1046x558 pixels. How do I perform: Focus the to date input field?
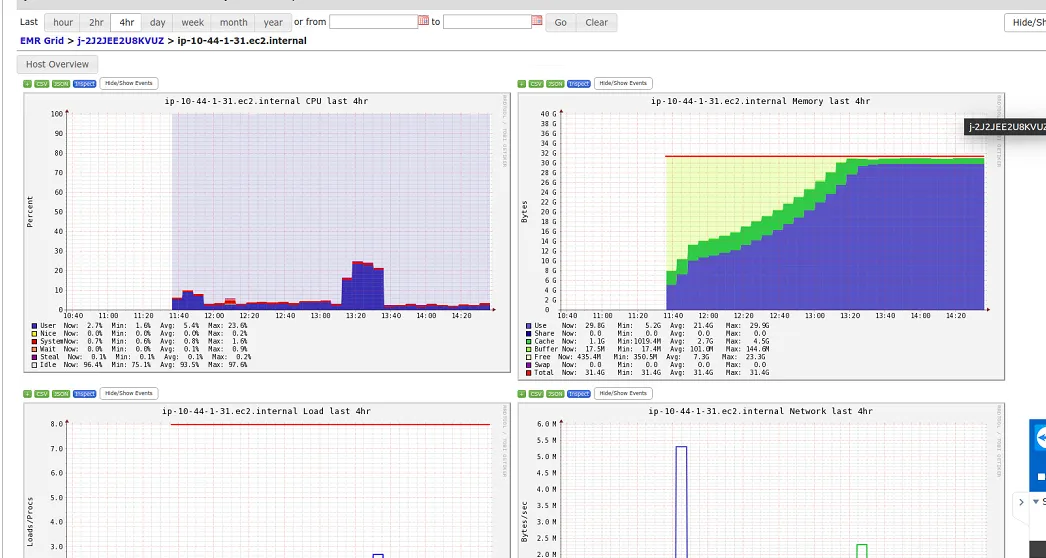(487, 21)
